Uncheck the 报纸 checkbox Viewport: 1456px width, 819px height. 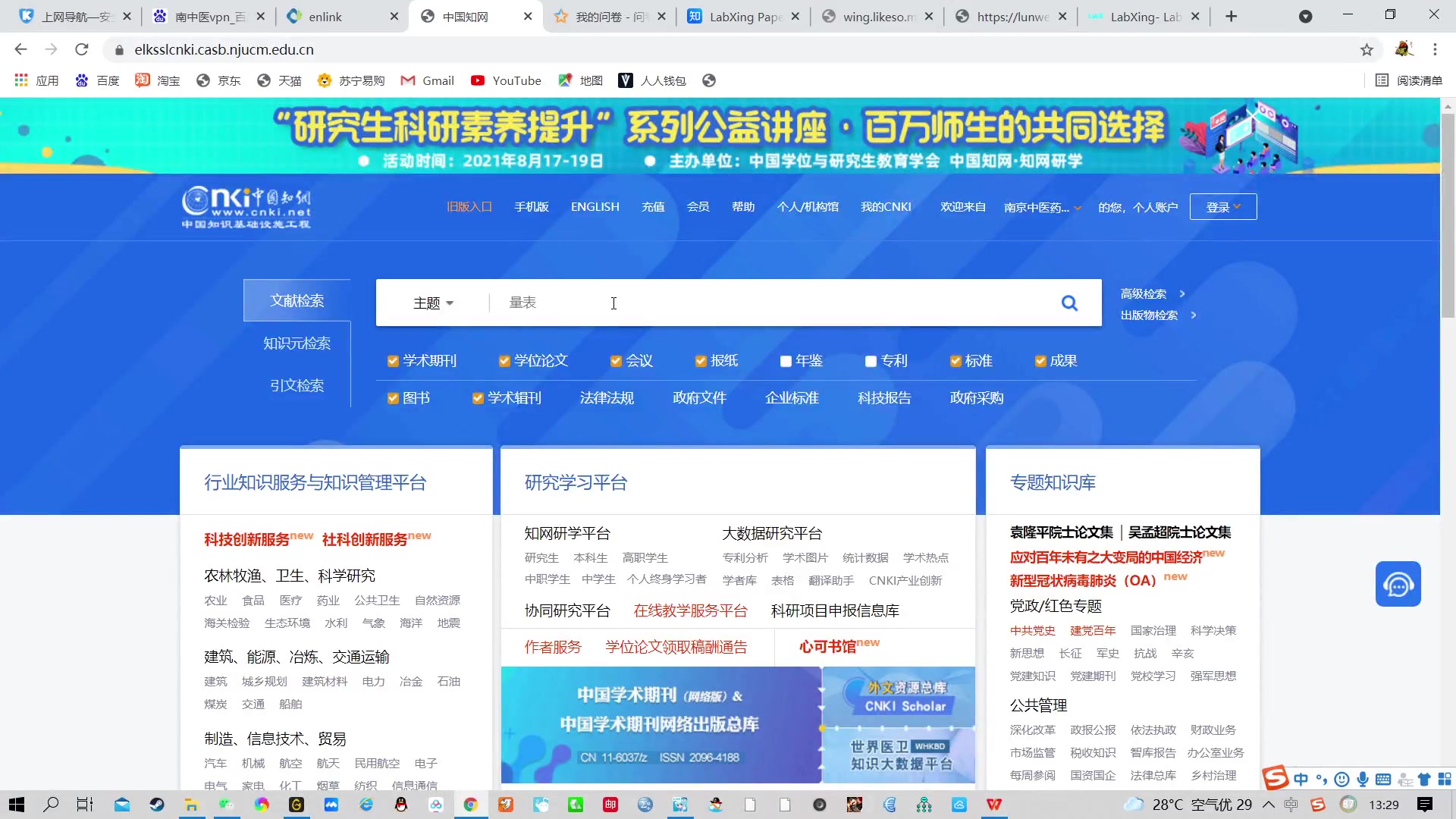pos(701,361)
